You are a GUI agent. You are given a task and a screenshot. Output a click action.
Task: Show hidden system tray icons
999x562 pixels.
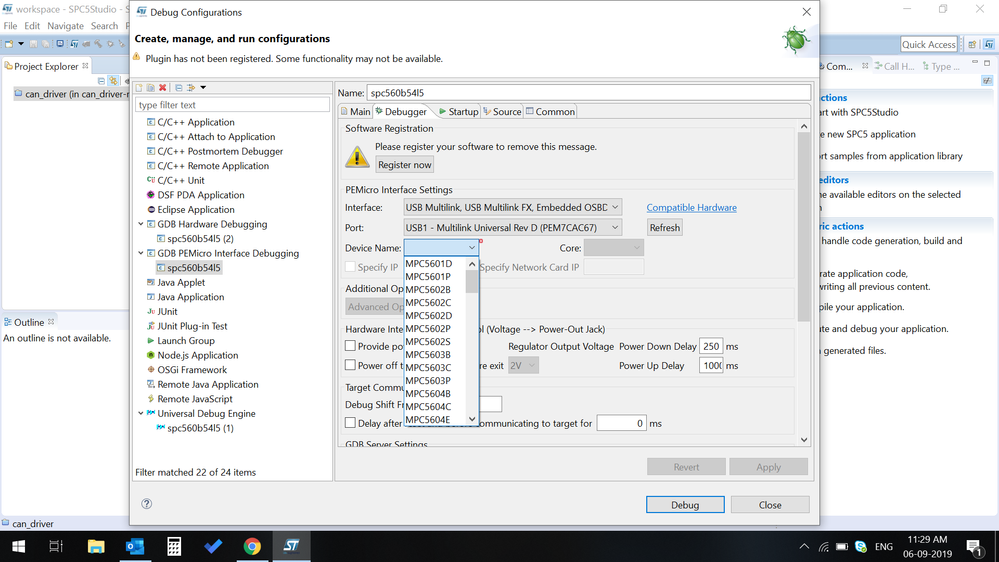click(804, 547)
